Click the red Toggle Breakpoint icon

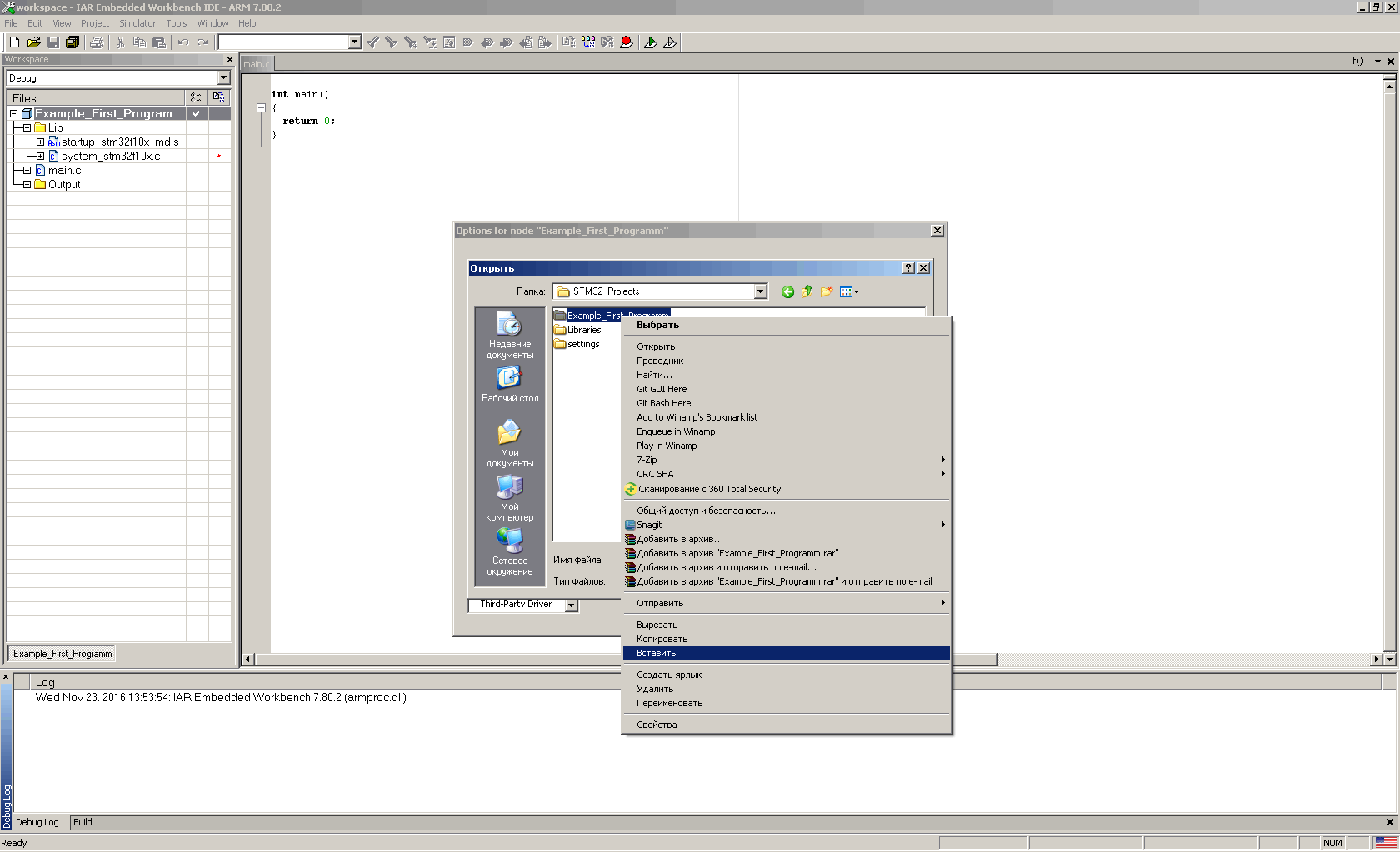click(627, 42)
